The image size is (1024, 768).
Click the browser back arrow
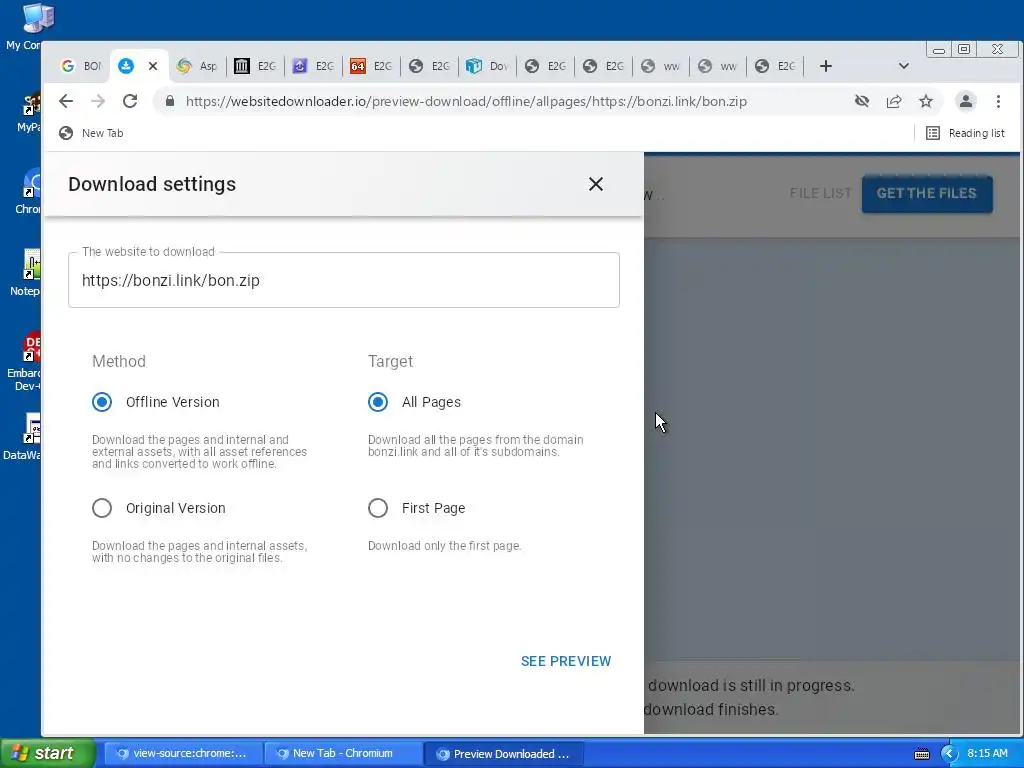click(66, 101)
